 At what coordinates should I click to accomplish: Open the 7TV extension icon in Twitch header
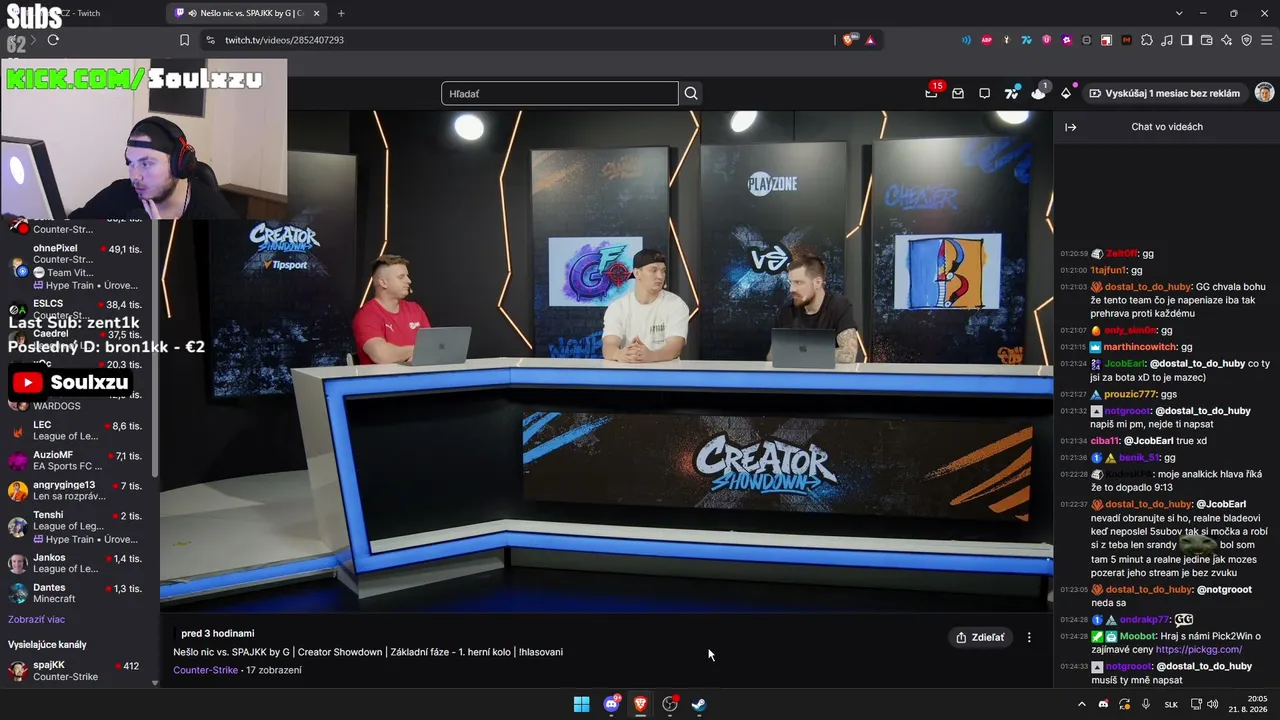click(1012, 93)
